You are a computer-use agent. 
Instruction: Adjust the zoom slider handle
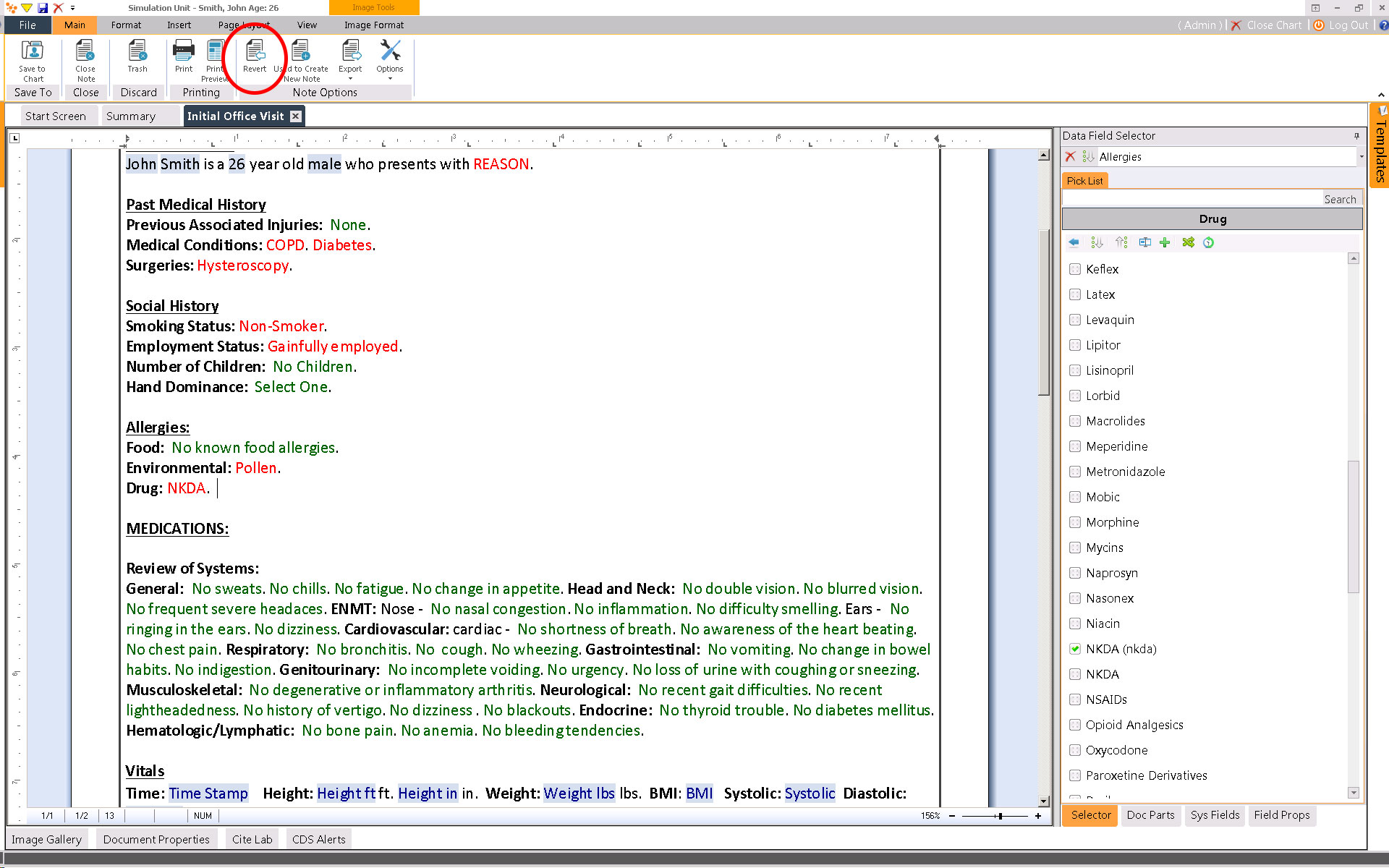1000,816
